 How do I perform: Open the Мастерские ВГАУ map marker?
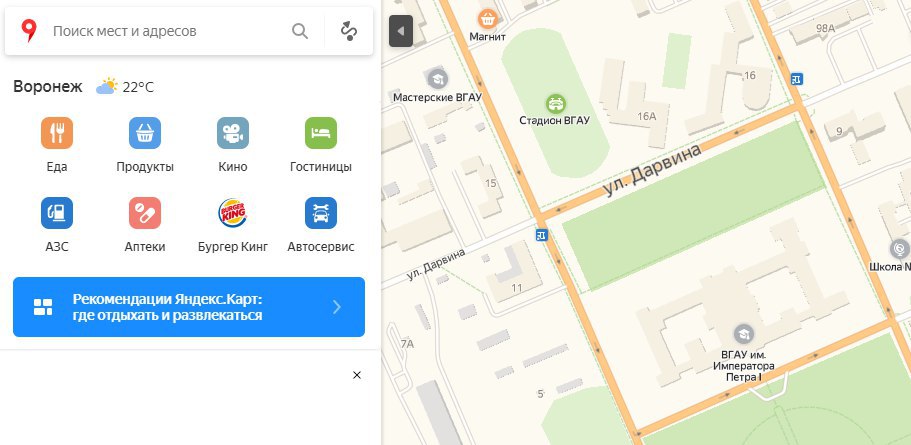click(x=437, y=79)
